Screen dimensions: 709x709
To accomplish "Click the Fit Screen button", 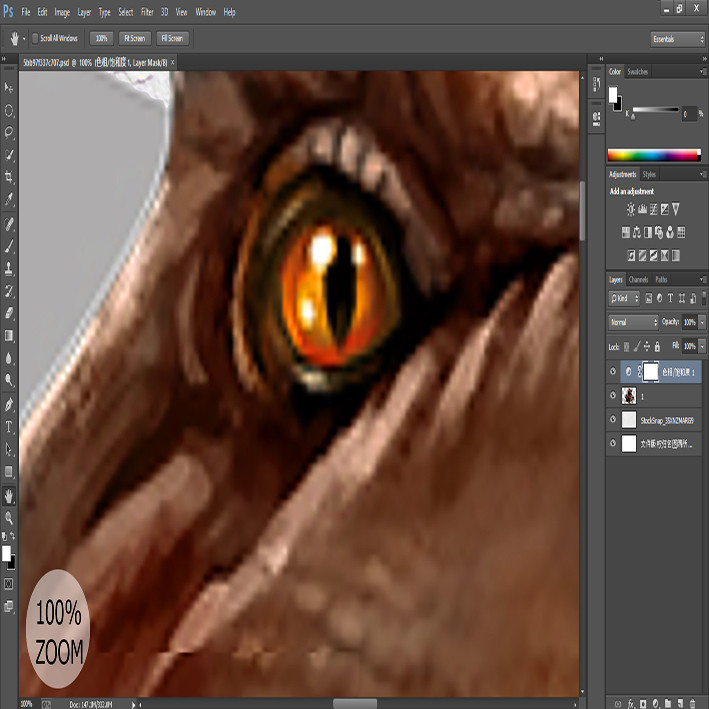I will pyautogui.click(x=135, y=38).
